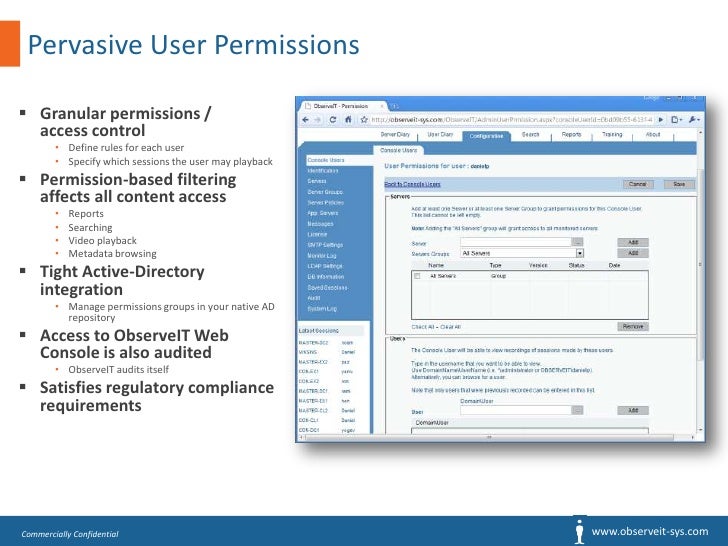Click the Server text input field
The width and height of the screenshot is (728, 546).
pyautogui.click(x=515, y=242)
